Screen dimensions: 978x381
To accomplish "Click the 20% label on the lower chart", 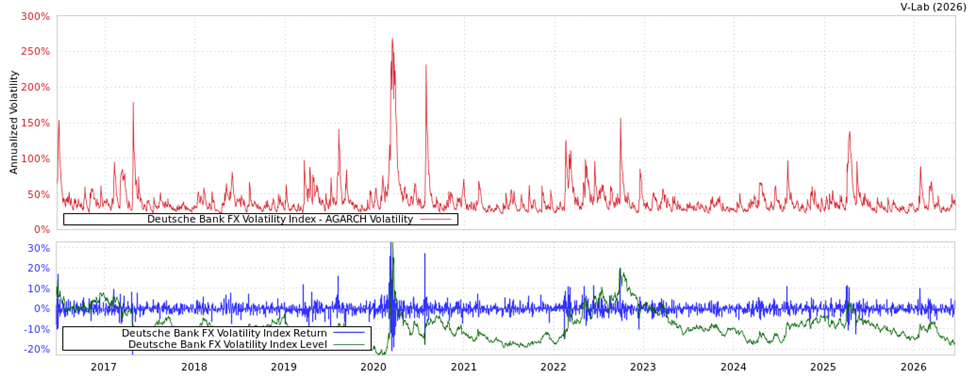I will [x=38, y=268].
